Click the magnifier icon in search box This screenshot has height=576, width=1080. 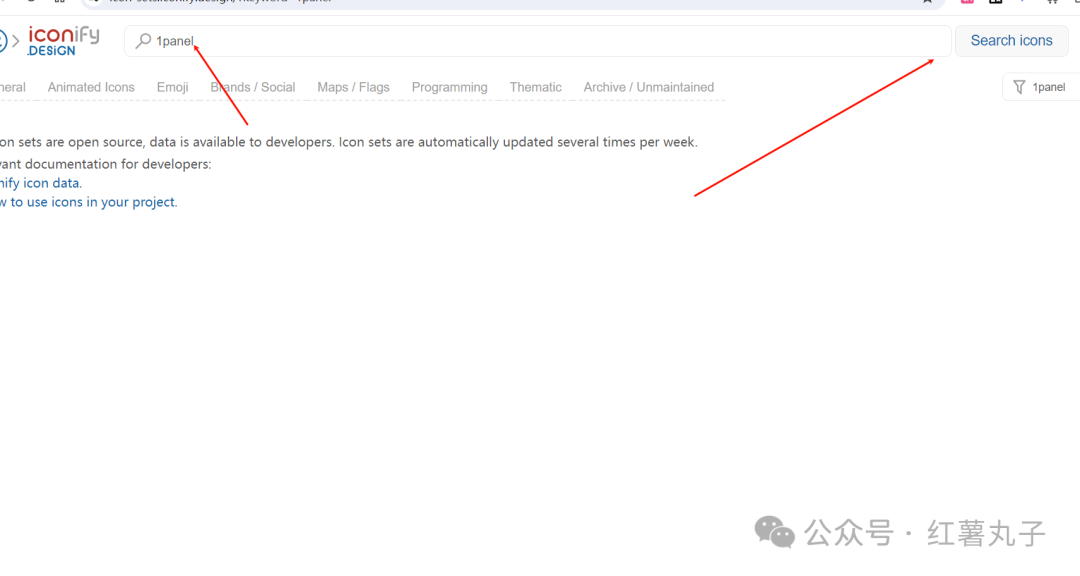coord(143,41)
